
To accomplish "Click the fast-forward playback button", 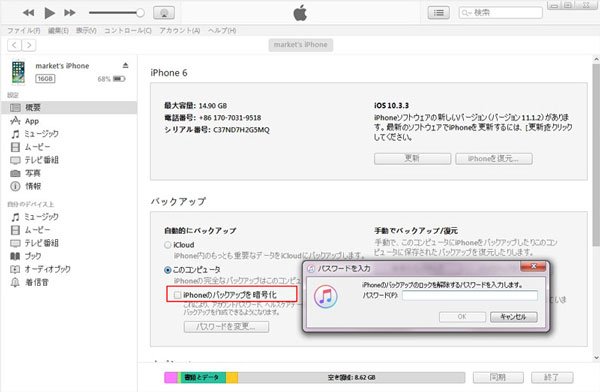I will click(70, 13).
